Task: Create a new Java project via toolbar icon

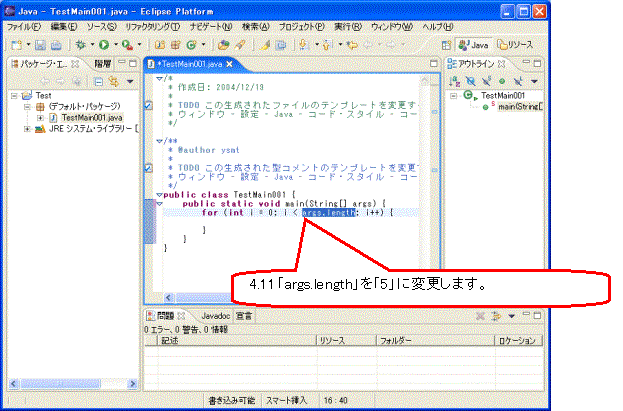Action: tap(160, 45)
